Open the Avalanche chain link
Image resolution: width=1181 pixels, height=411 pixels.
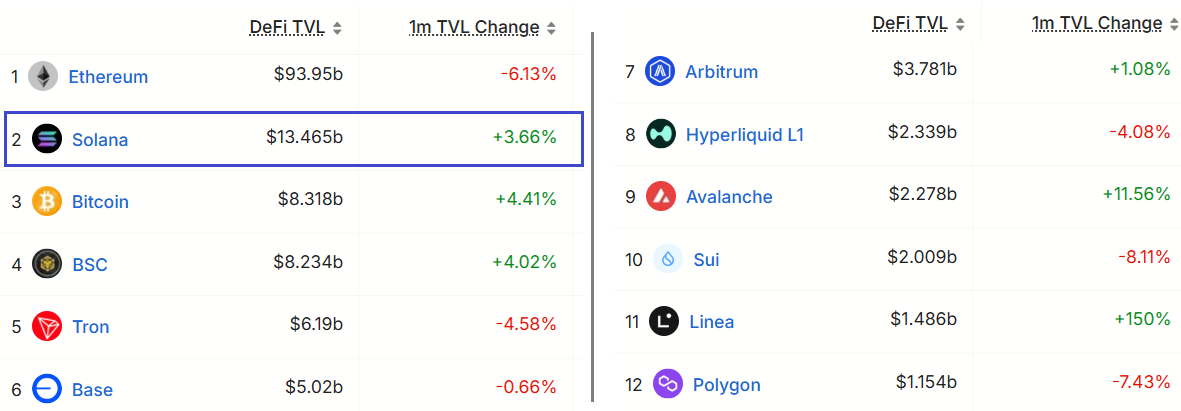coord(729,197)
